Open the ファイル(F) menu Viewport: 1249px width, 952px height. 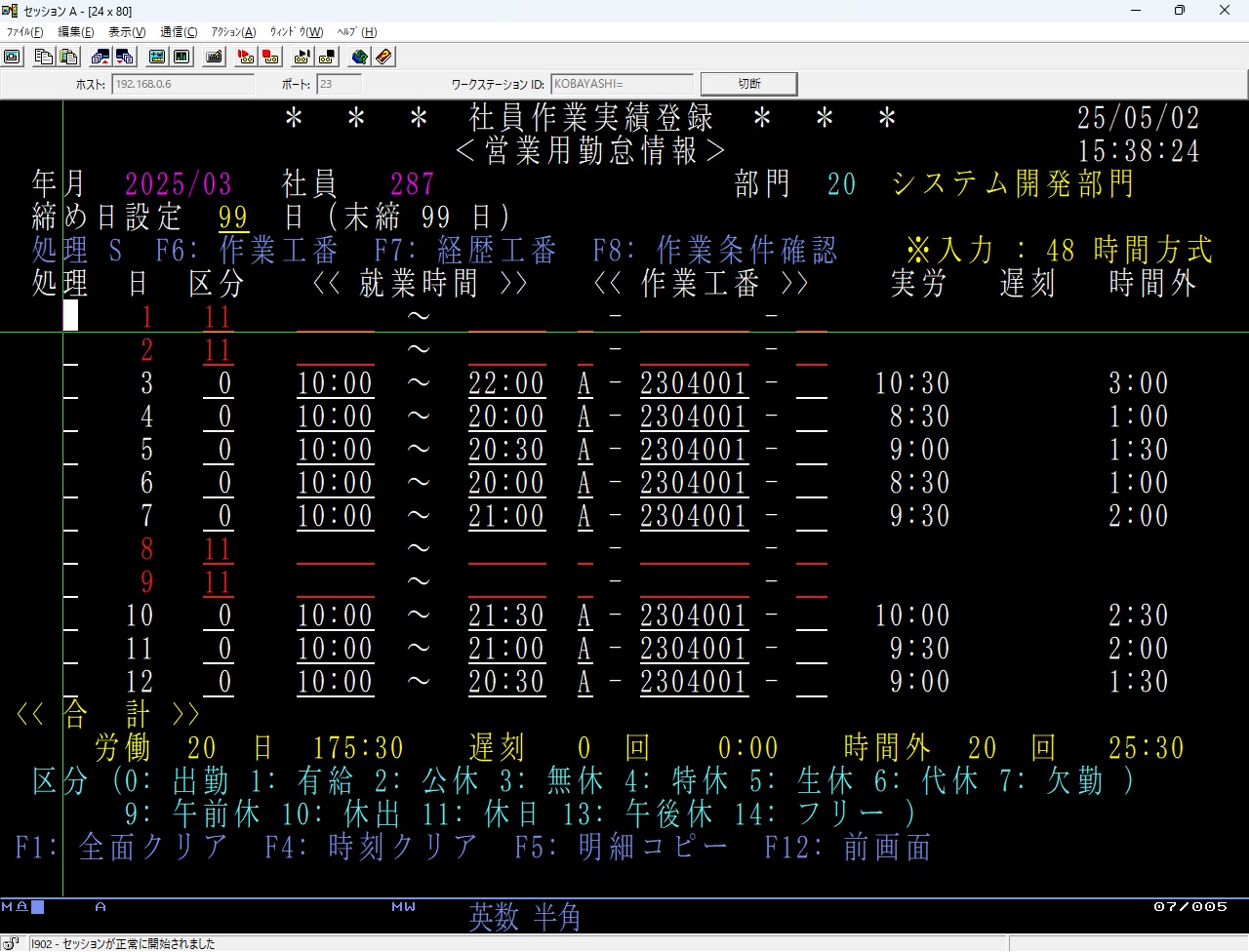coord(25,32)
